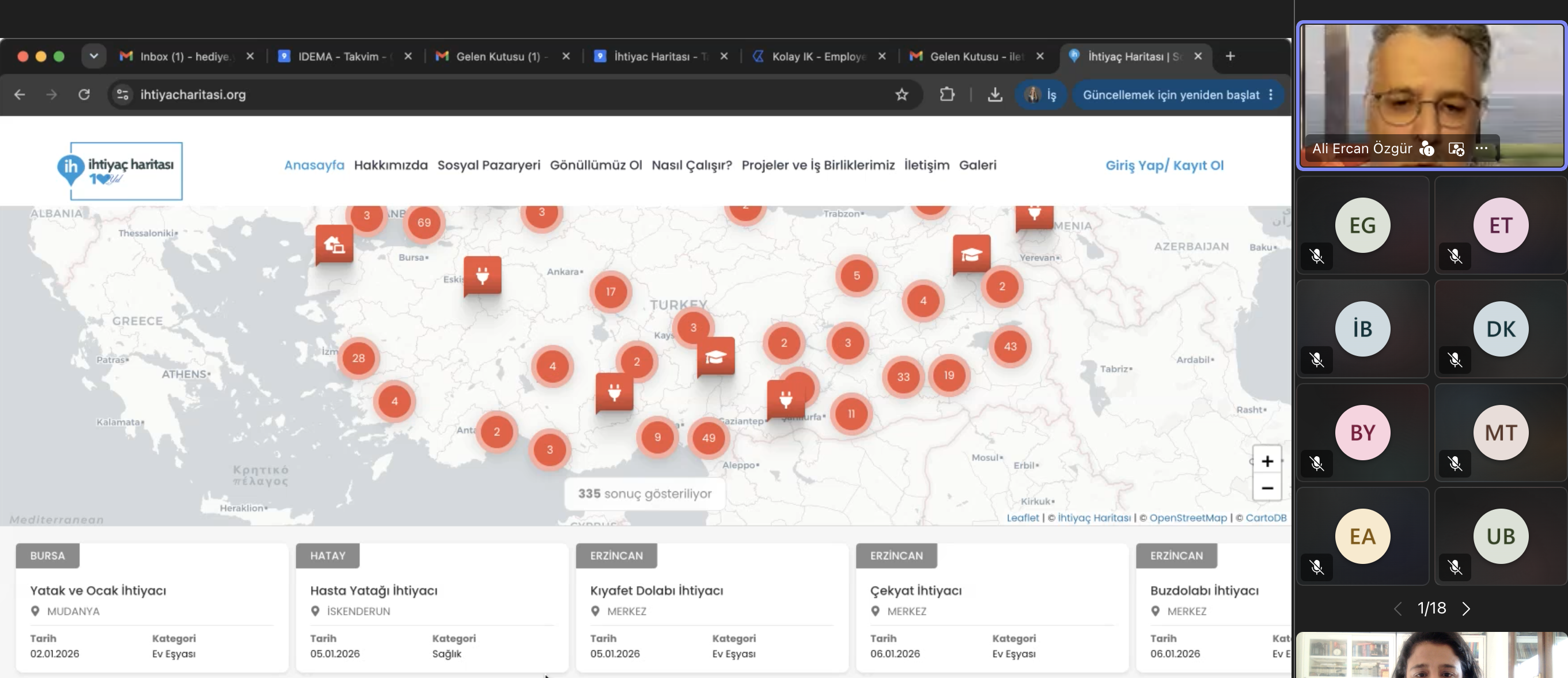This screenshot has height=678, width=1568.
Task: Click the plug marker near Gaziantep
Action: (786, 399)
